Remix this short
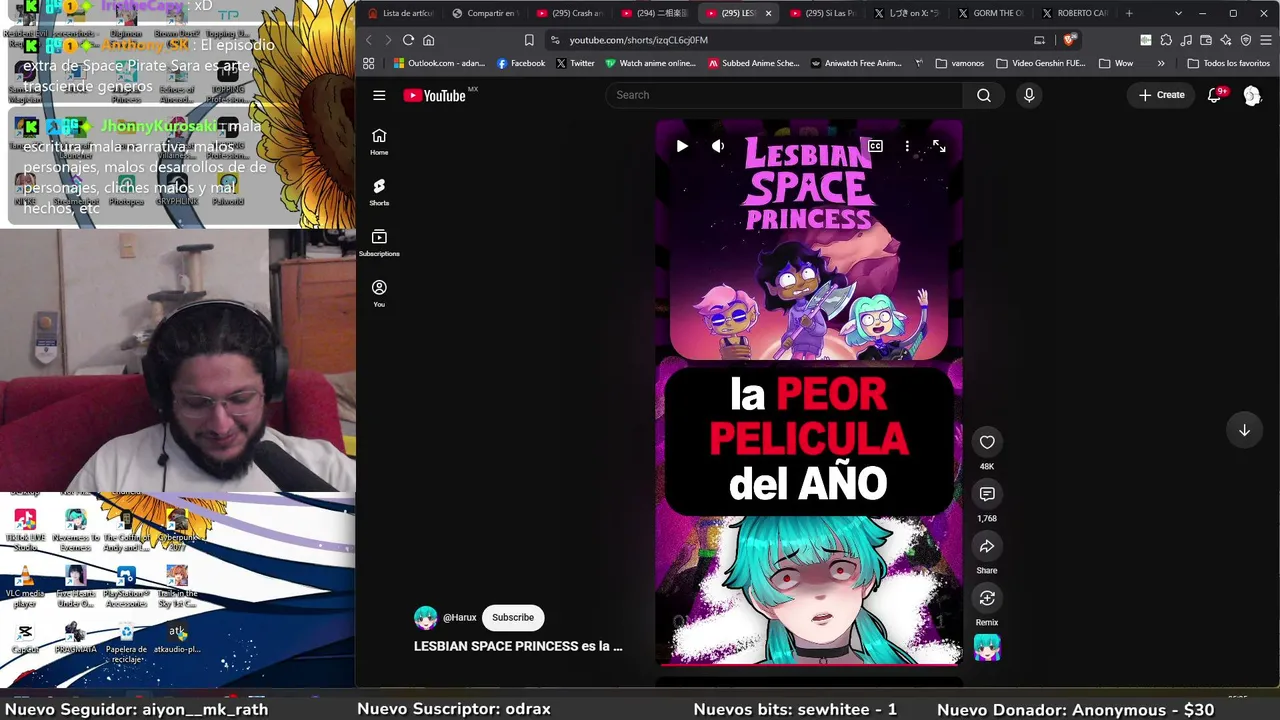Image resolution: width=1280 pixels, height=720 pixels. point(987,598)
